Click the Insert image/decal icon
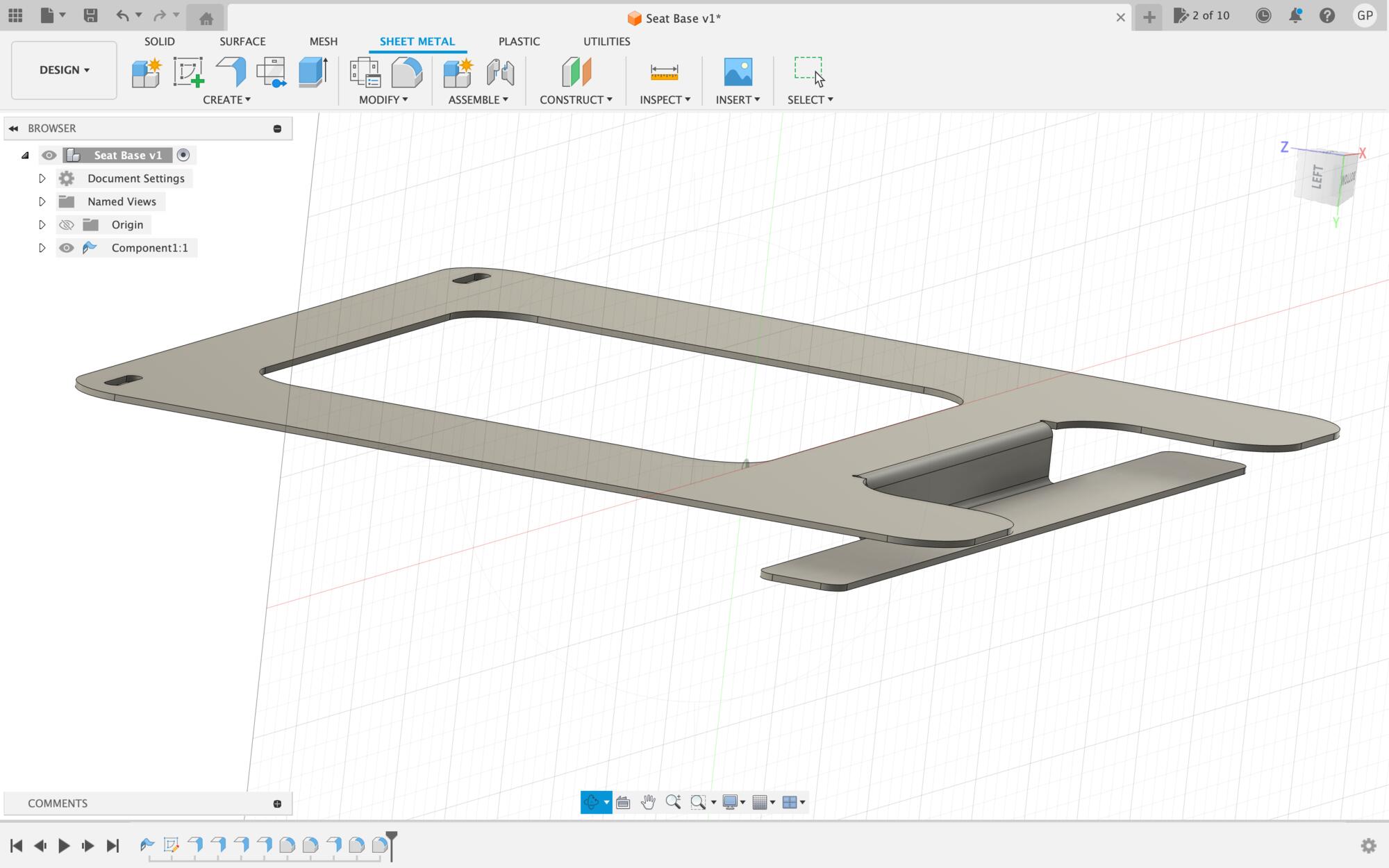Screen dimensions: 1389x868 [738, 72]
